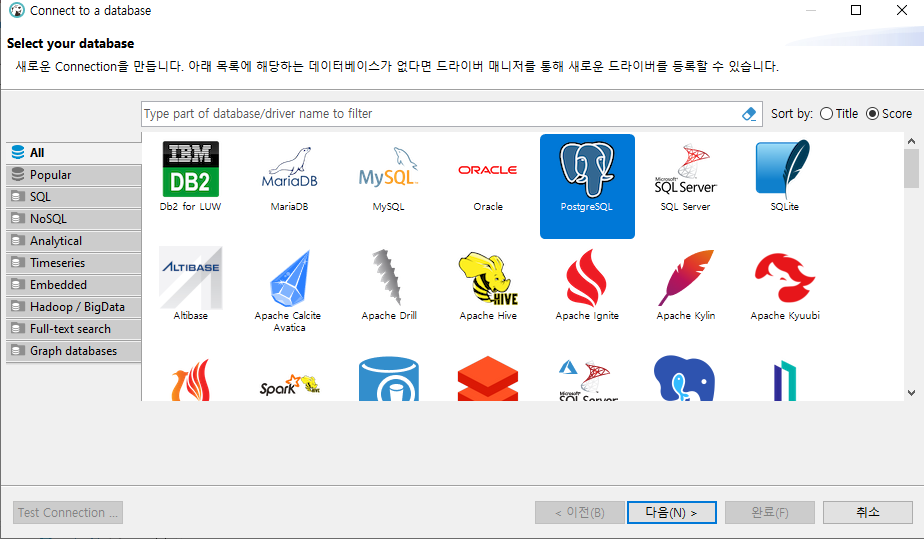924x539 pixels.
Task: Select the Db2 for LUW database icon
Action: click(190, 169)
